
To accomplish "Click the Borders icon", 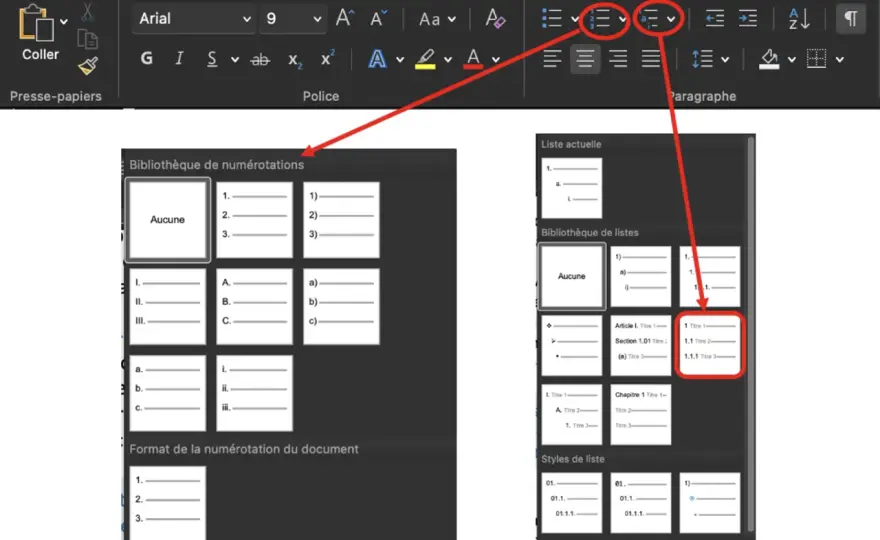I will click(x=817, y=58).
